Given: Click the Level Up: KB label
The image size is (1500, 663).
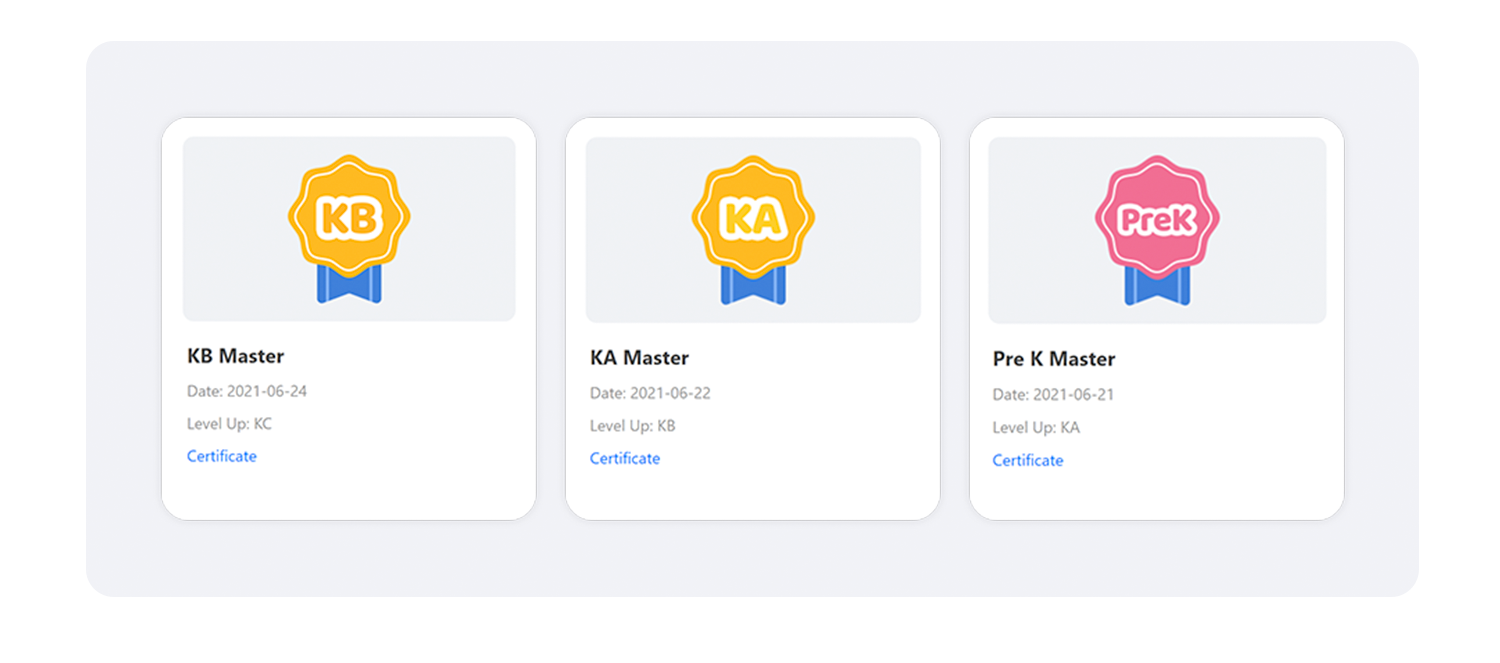Looking at the screenshot, I should coord(632,426).
